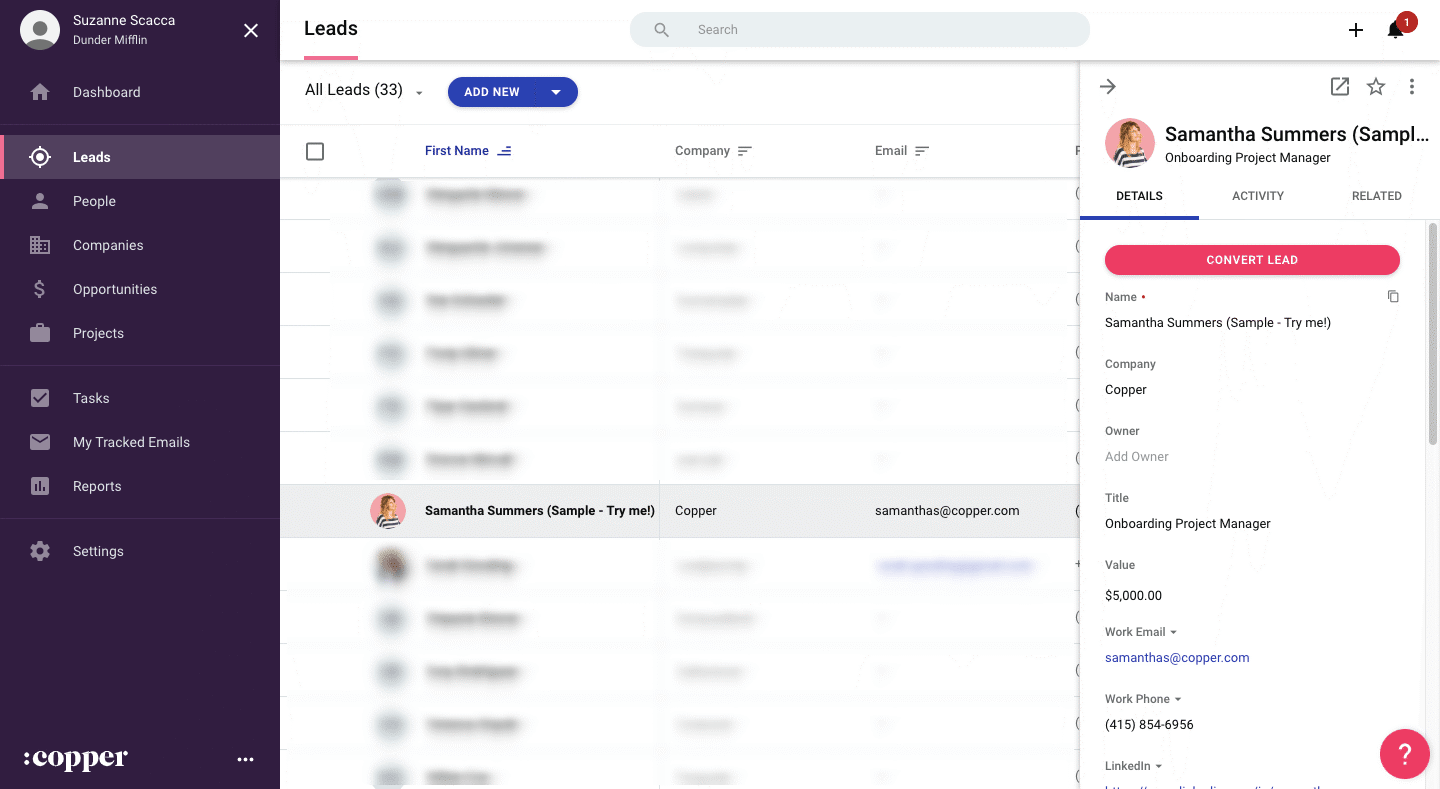Click Onboarding Project Manager title value
The width and height of the screenshot is (1440, 789).
[x=1188, y=524]
